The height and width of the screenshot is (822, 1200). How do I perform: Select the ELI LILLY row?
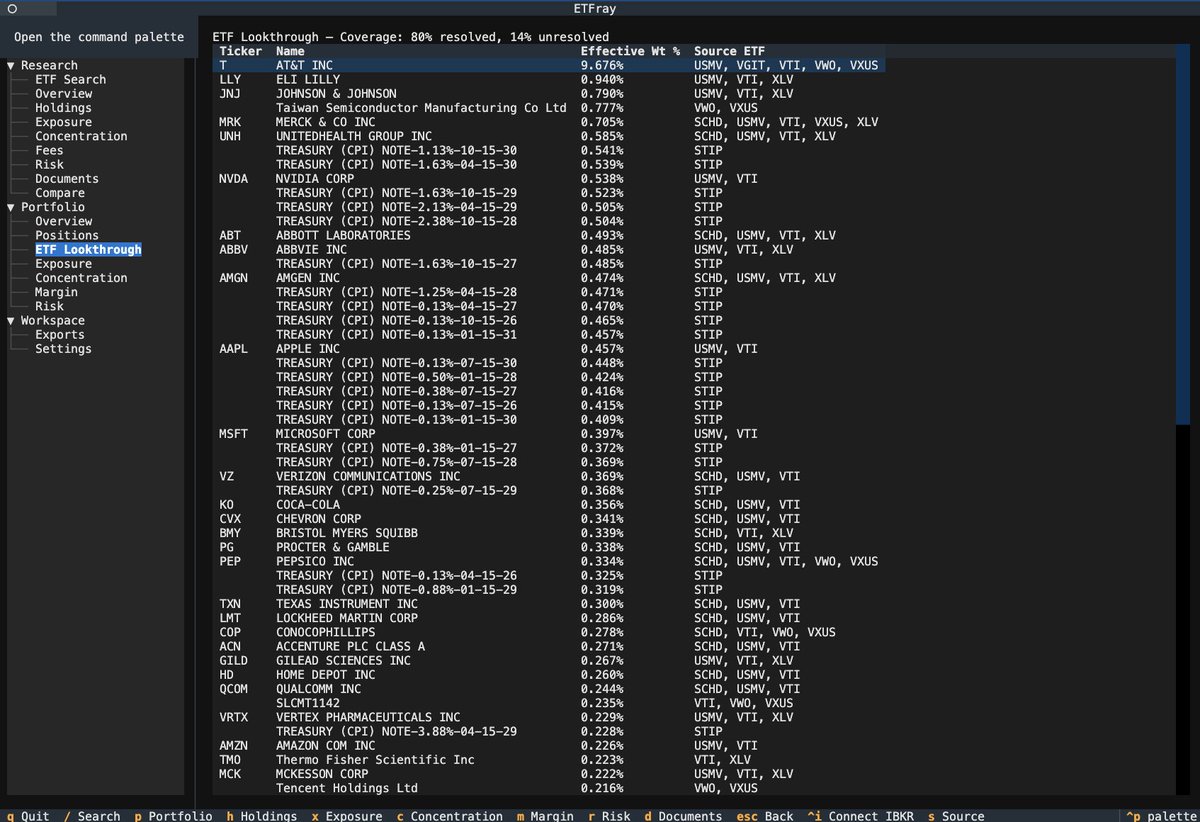[548, 79]
